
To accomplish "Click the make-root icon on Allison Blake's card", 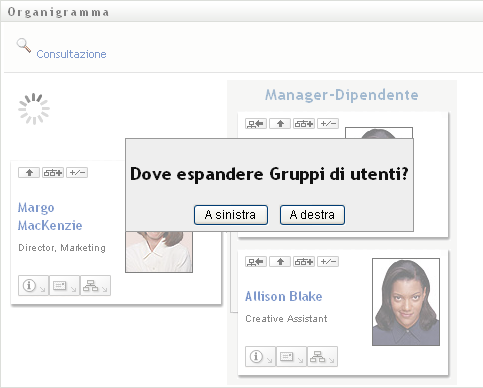I will coord(256,262).
